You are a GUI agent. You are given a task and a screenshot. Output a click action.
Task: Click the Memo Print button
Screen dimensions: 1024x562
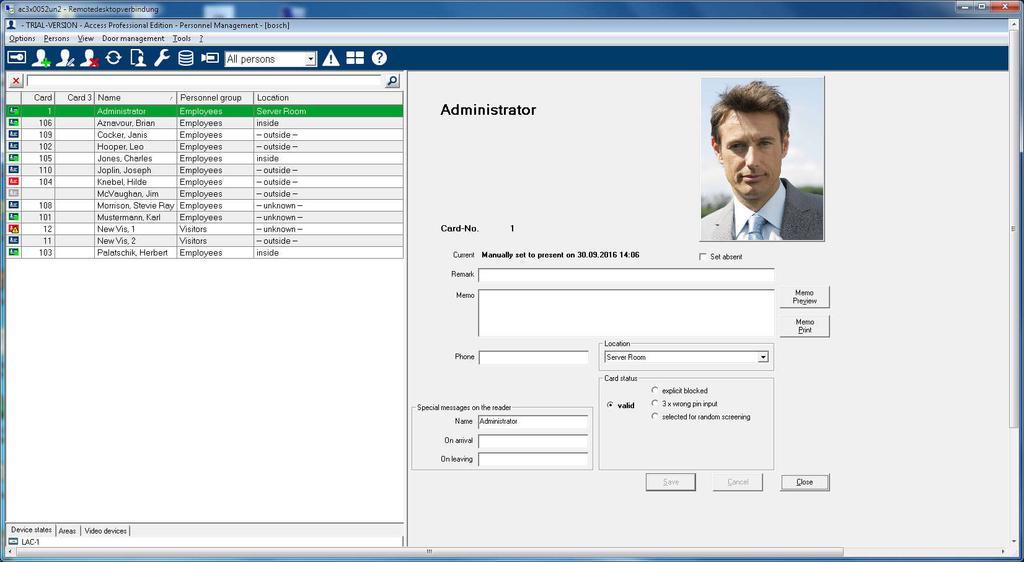point(805,326)
